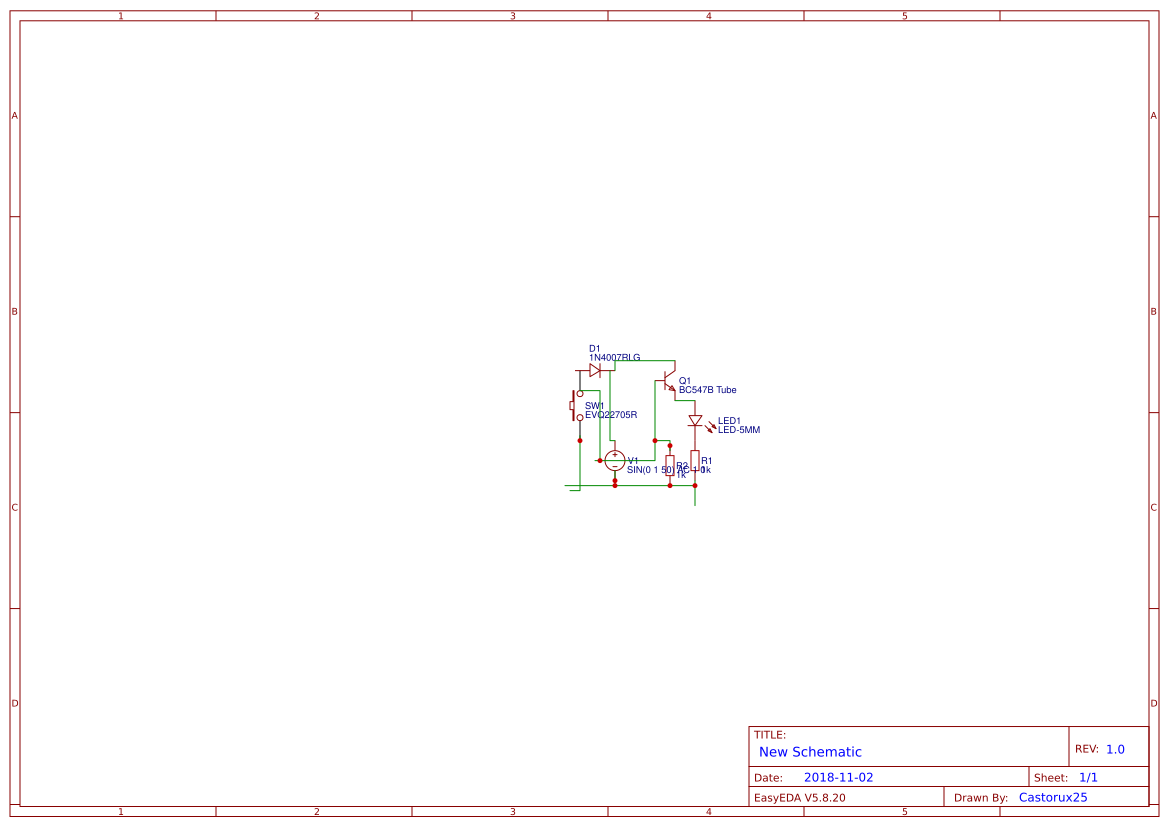The image size is (1169, 827).
Task: Click the SIN(0 1 50) source value
Action: pyautogui.click(x=650, y=471)
